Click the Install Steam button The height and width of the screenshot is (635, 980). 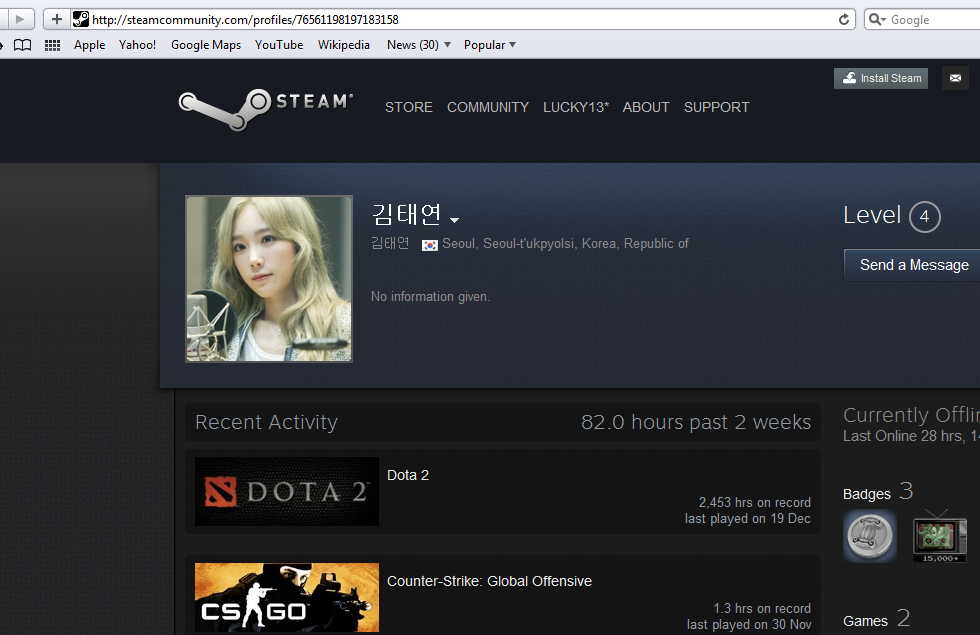tap(881, 78)
